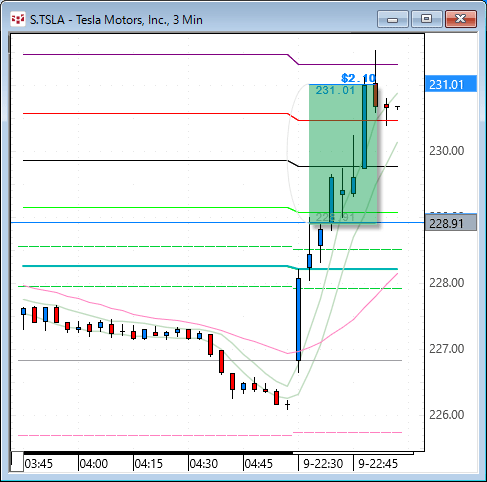Click the 04:30 time axis label
487x482 pixels.
[x=204, y=464]
